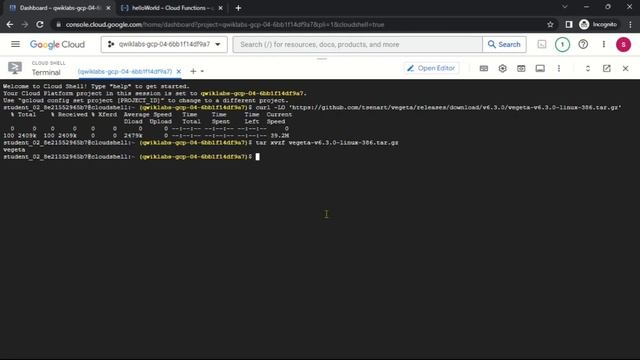
Task: Click the tar xvzf vegeta command text
Action: point(327,142)
